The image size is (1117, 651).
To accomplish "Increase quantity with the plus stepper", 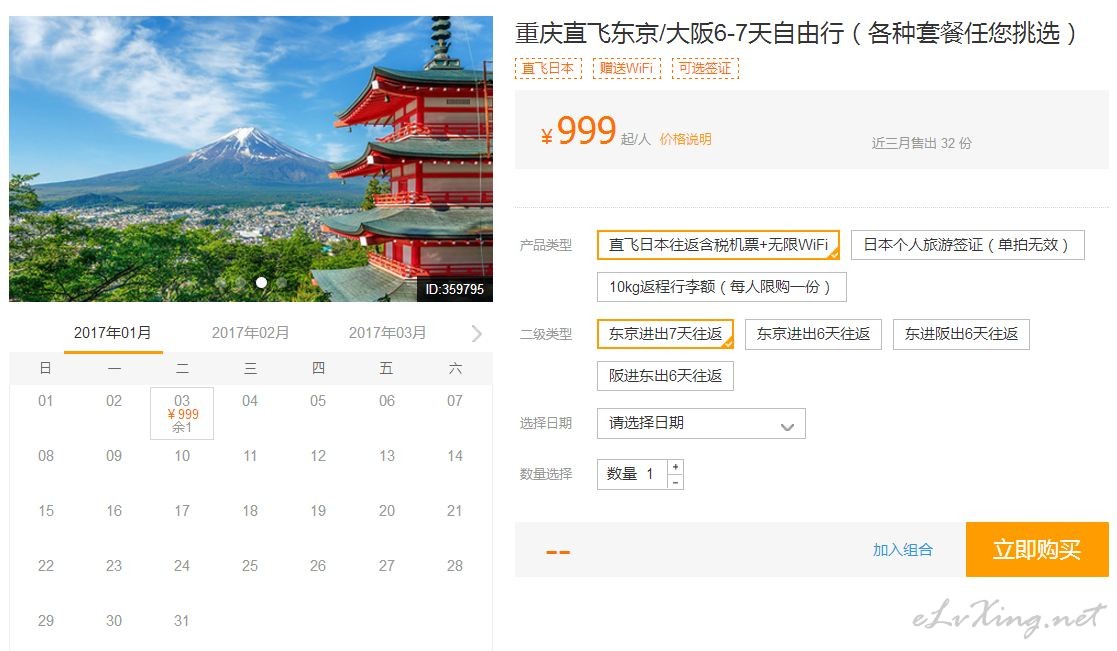I will click(x=675, y=467).
